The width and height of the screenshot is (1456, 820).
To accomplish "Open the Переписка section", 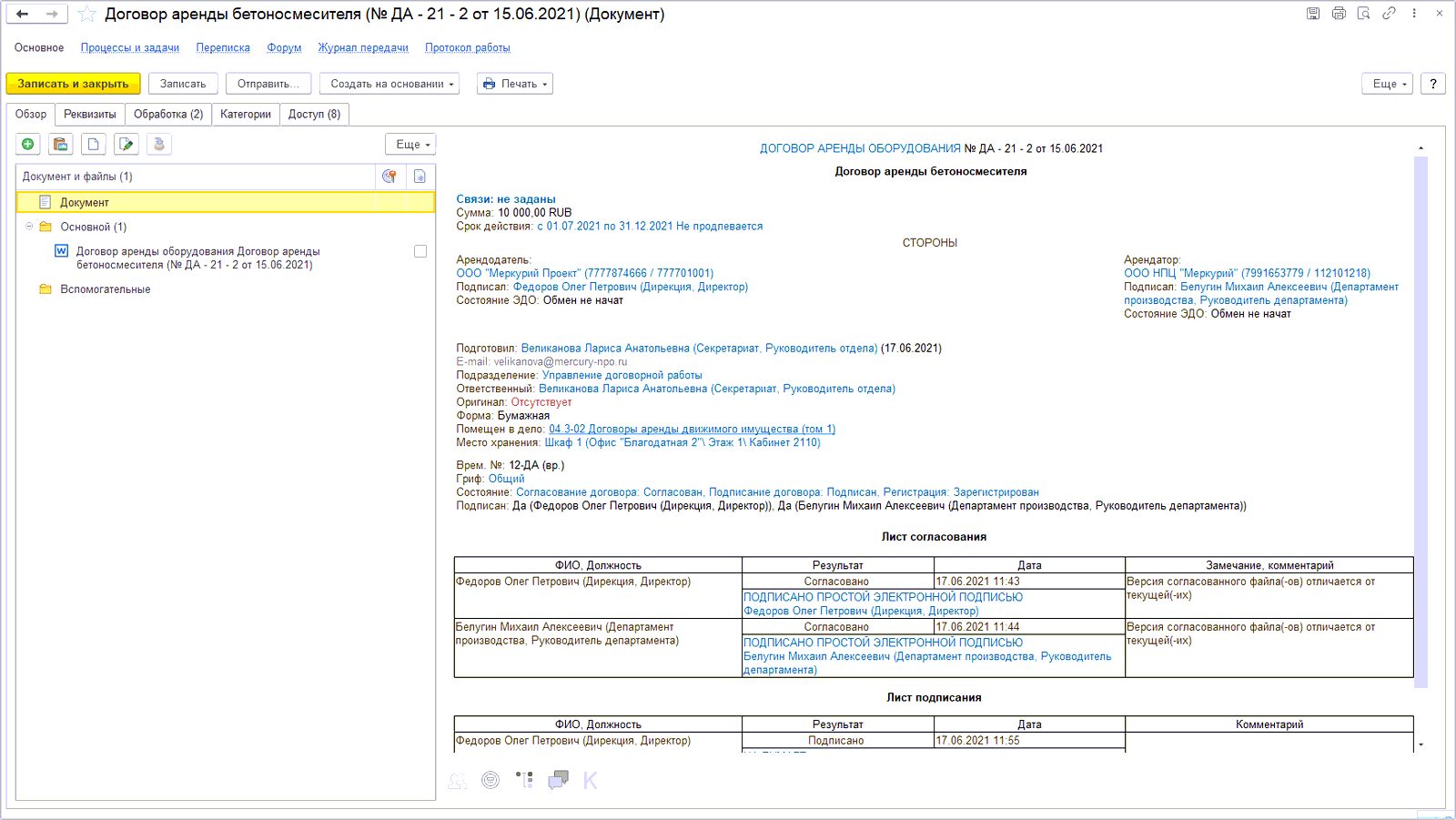I will 223,47.
